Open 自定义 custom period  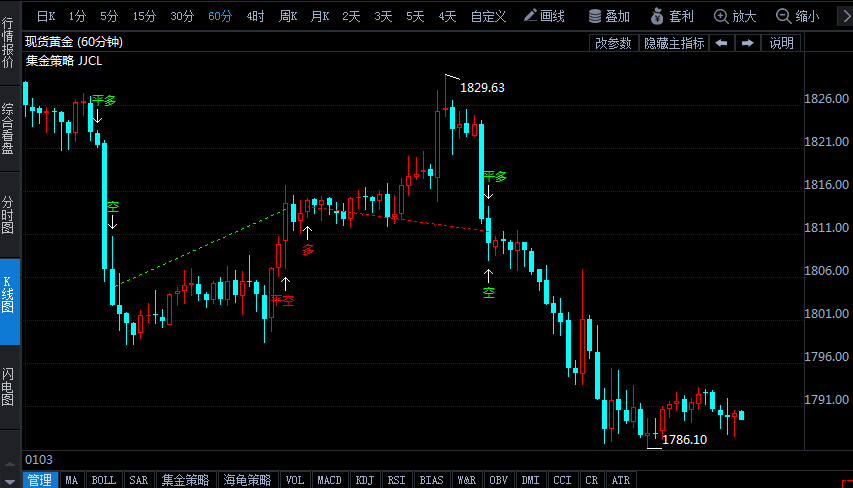pyautogui.click(x=488, y=16)
